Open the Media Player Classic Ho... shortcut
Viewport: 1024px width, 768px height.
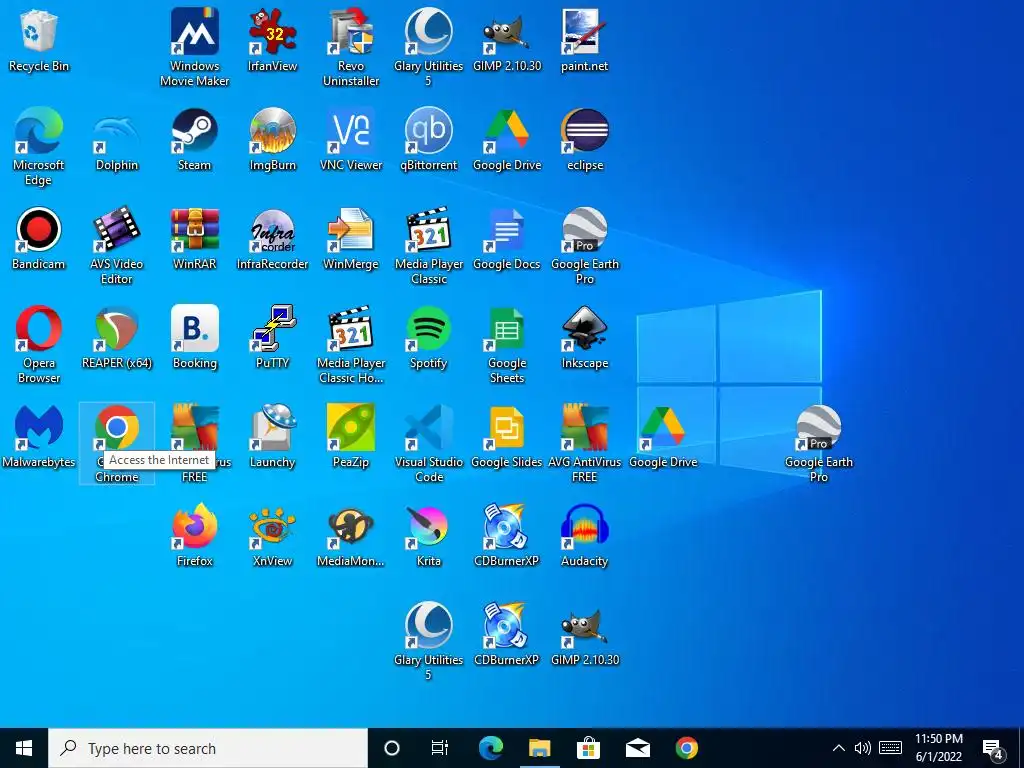point(351,344)
